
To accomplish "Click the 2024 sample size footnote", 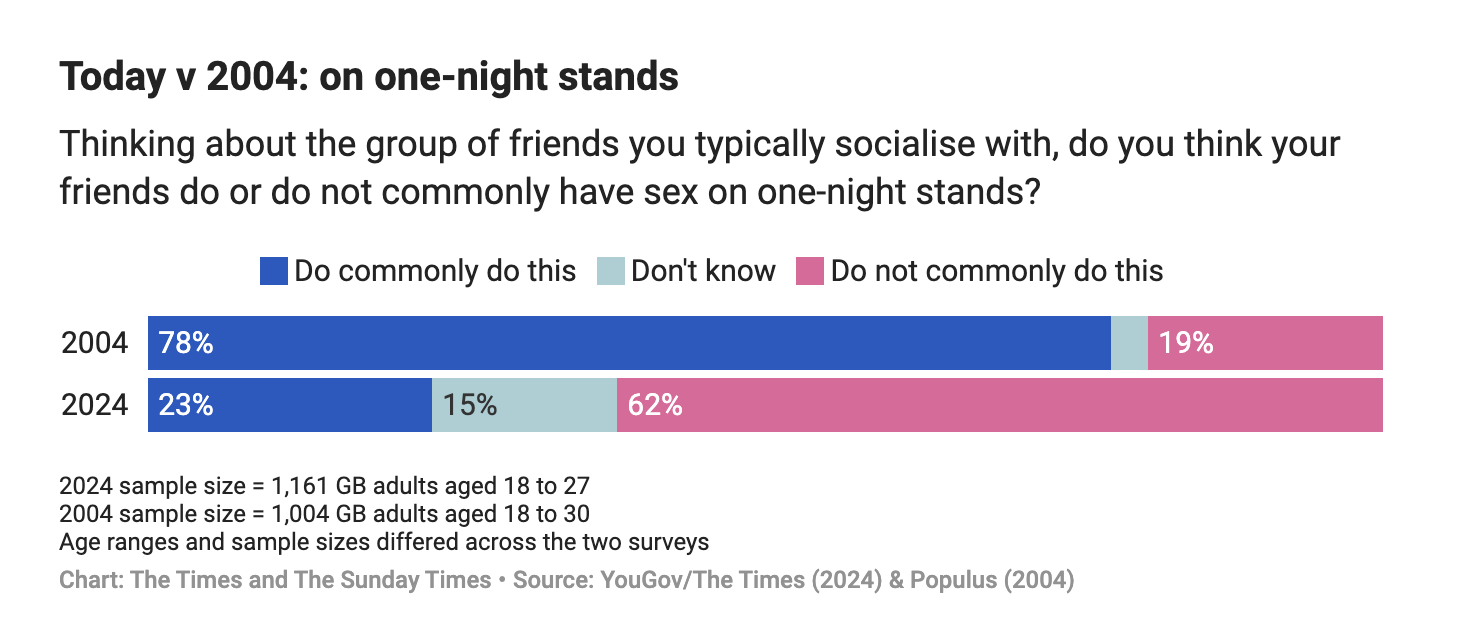I will [x=324, y=487].
